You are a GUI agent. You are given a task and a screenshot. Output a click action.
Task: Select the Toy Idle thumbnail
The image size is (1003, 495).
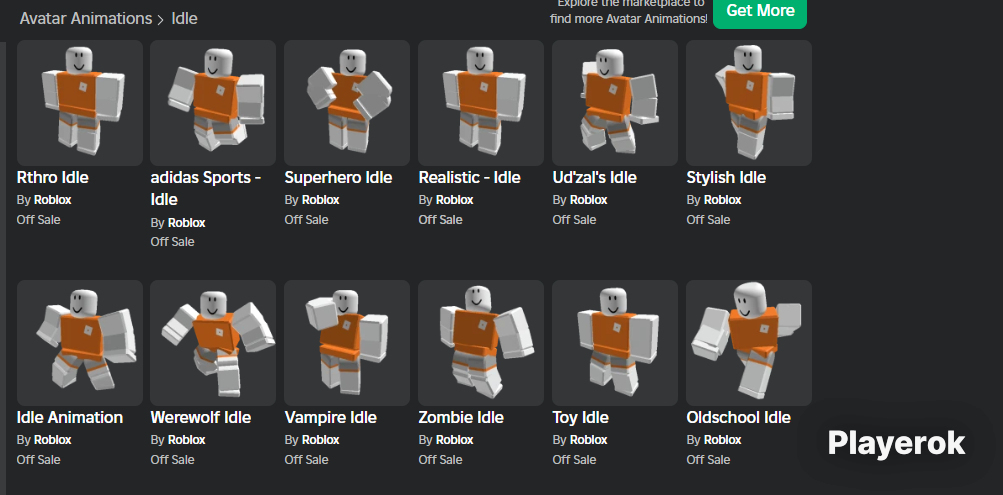[615, 343]
